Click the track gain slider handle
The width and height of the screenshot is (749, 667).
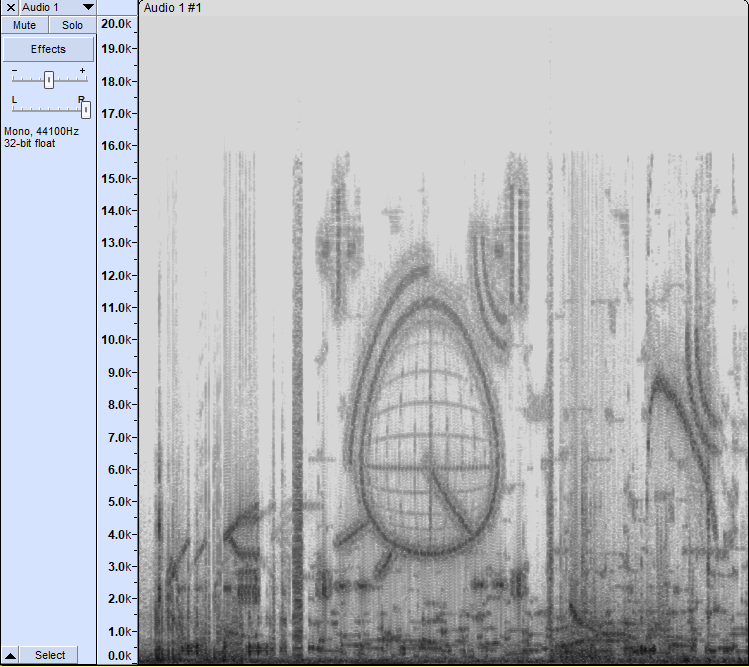pos(49,80)
